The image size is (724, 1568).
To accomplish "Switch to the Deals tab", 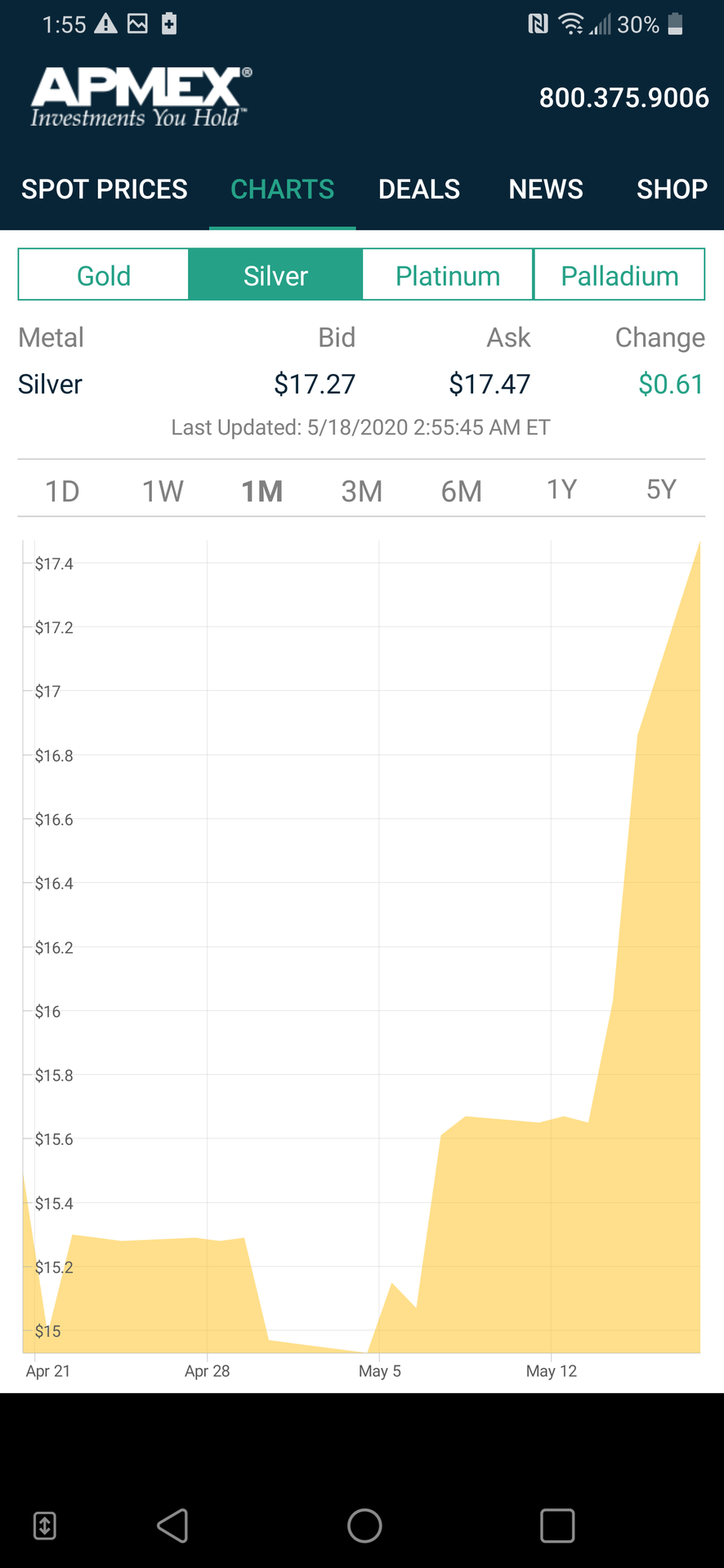I will [x=419, y=189].
